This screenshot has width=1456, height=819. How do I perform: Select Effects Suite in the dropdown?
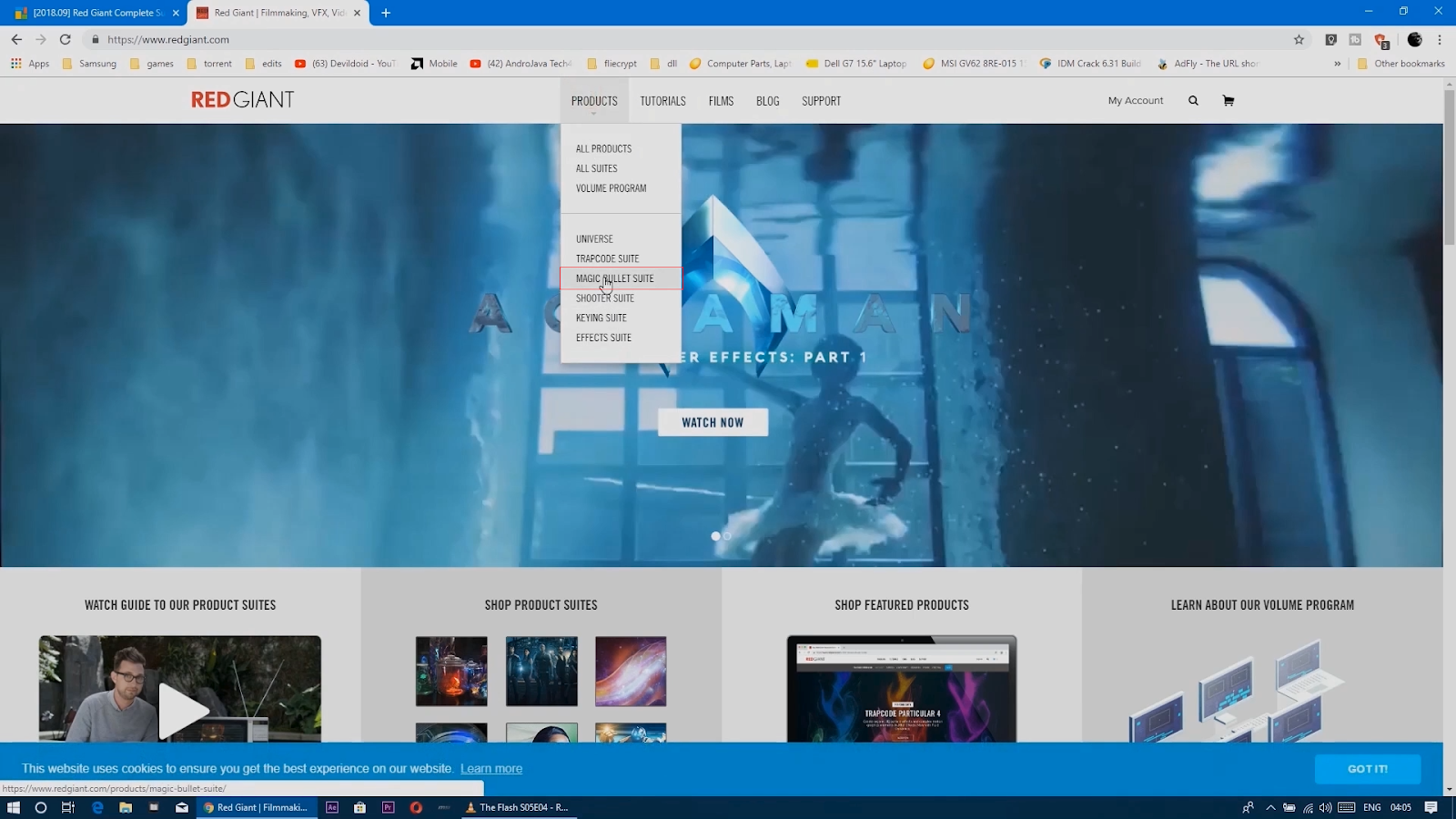click(x=603, y=338)
